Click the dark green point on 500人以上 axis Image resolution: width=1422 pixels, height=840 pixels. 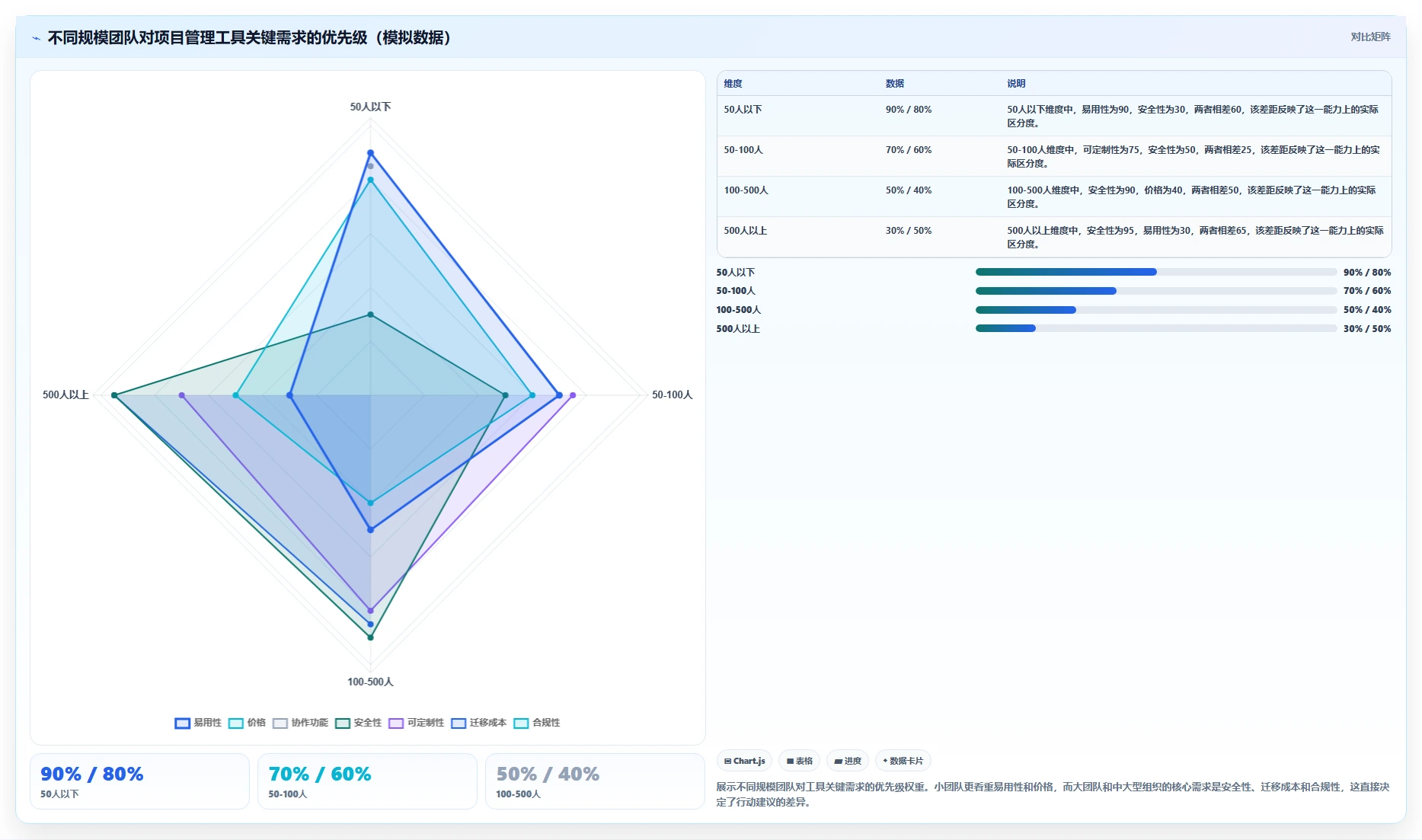click(114, 395)
